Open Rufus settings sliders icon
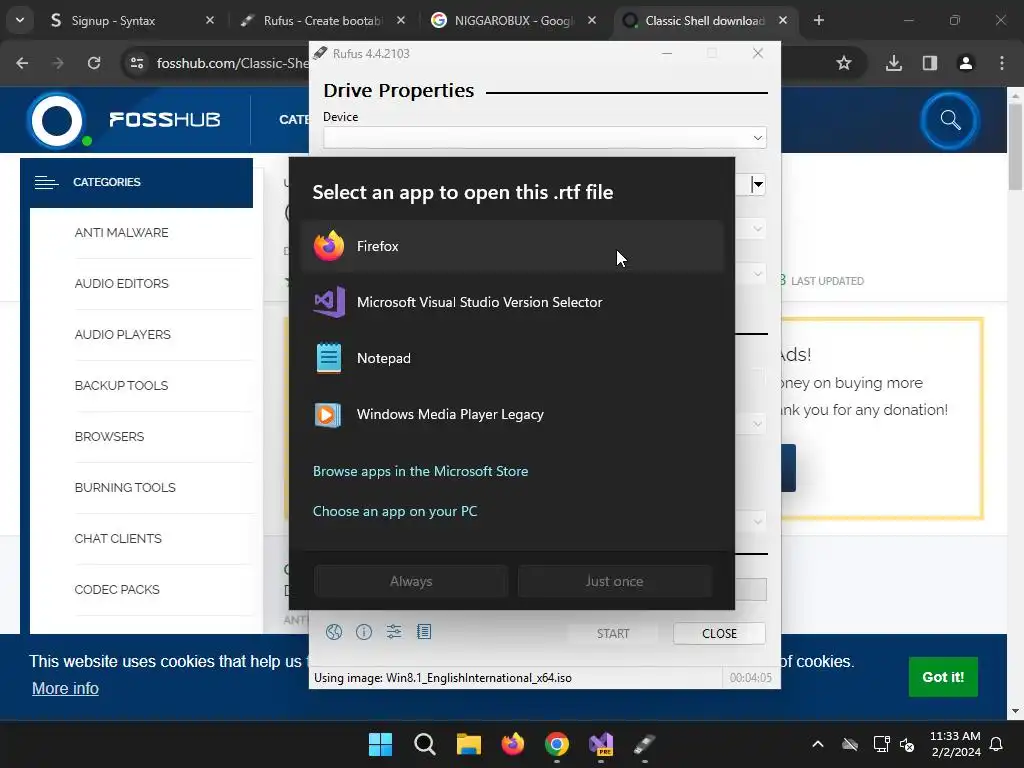 pos(394,632)
